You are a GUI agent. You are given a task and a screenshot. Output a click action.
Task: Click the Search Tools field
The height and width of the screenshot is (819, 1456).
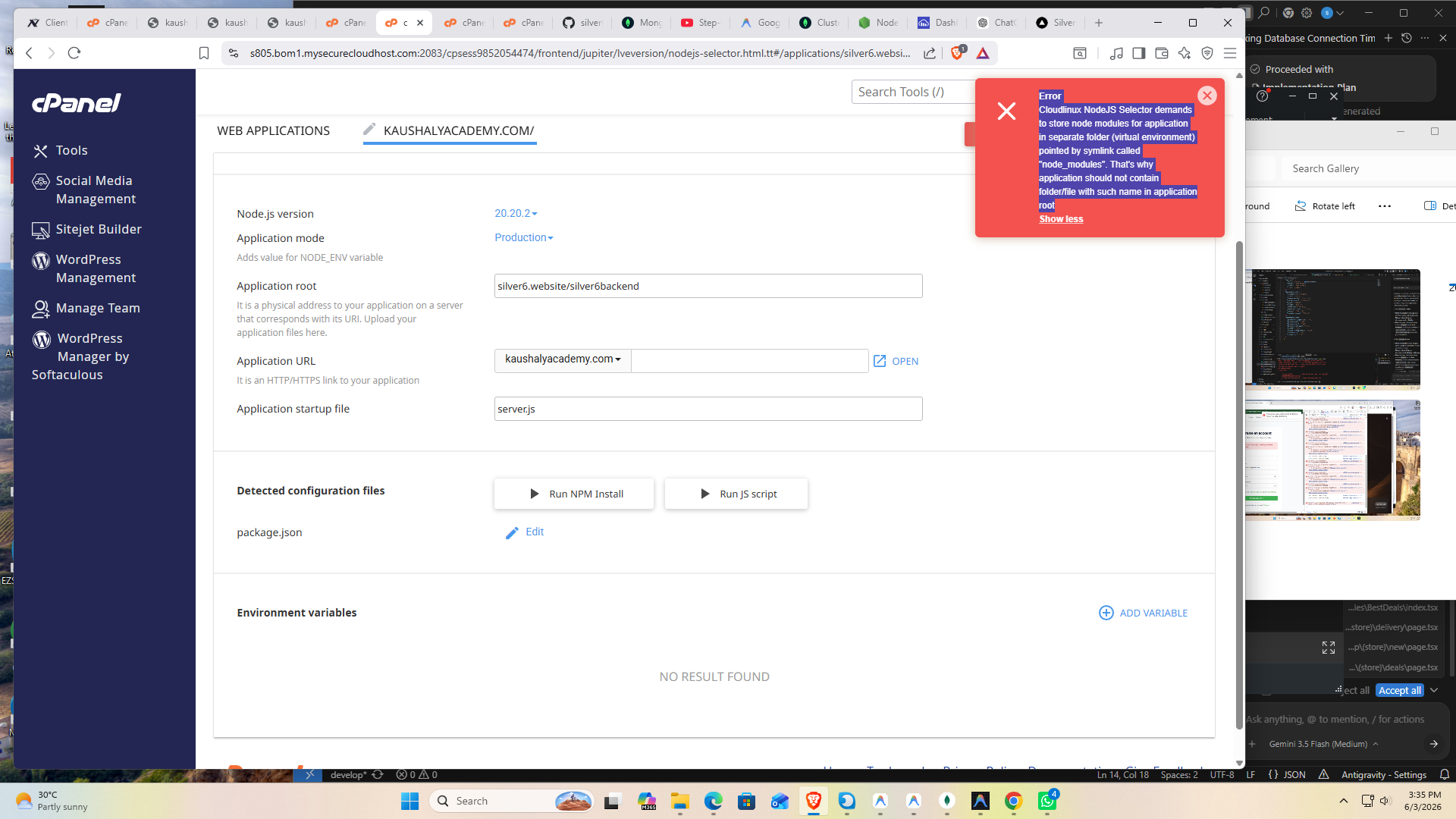point(912,92)
